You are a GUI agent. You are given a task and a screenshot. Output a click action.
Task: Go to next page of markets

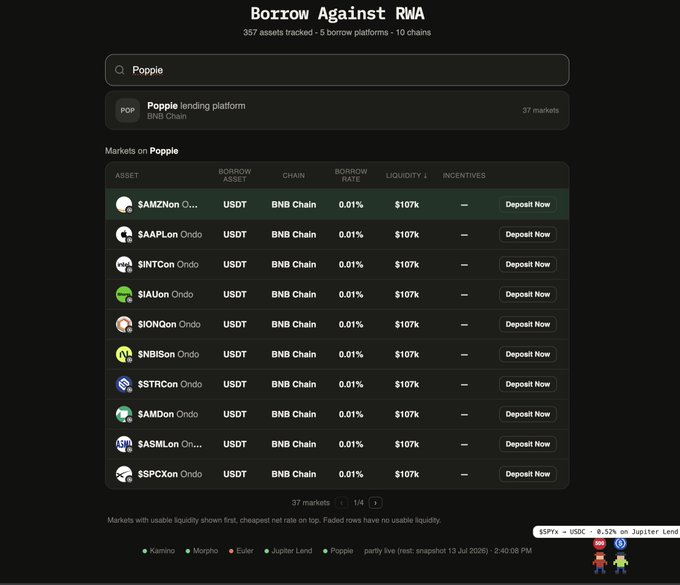coord(376,503)
